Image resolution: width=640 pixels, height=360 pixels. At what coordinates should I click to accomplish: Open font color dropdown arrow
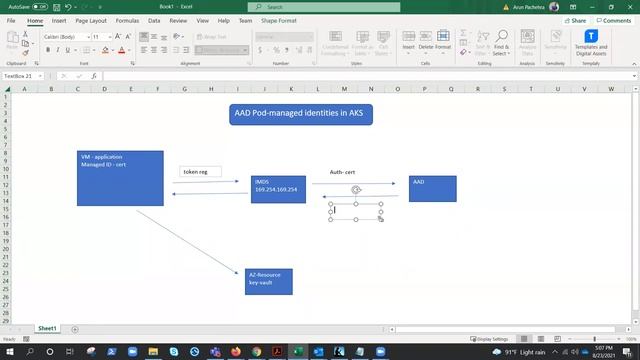pos(129,50)
